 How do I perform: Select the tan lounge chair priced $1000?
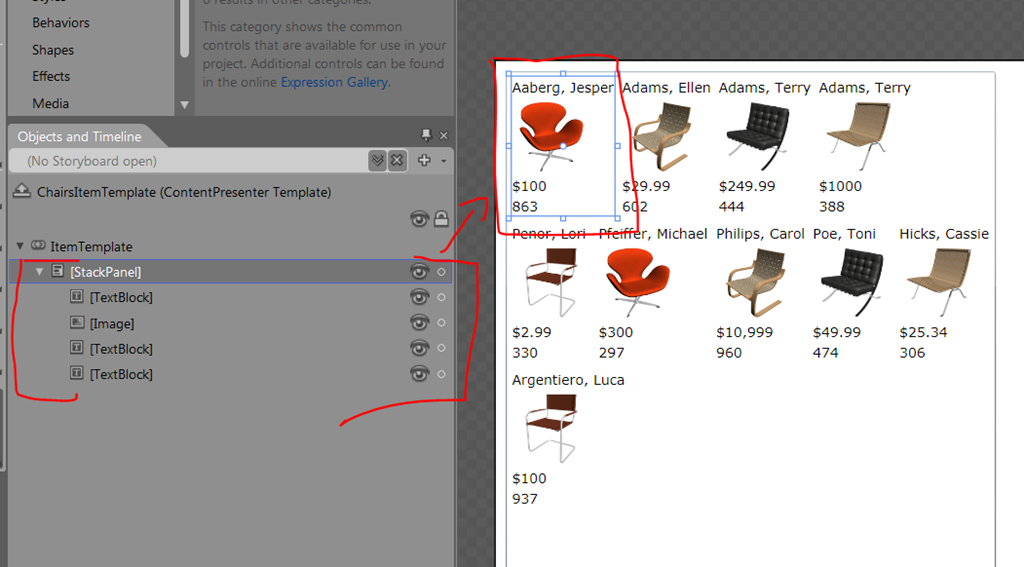click(858, 136)
